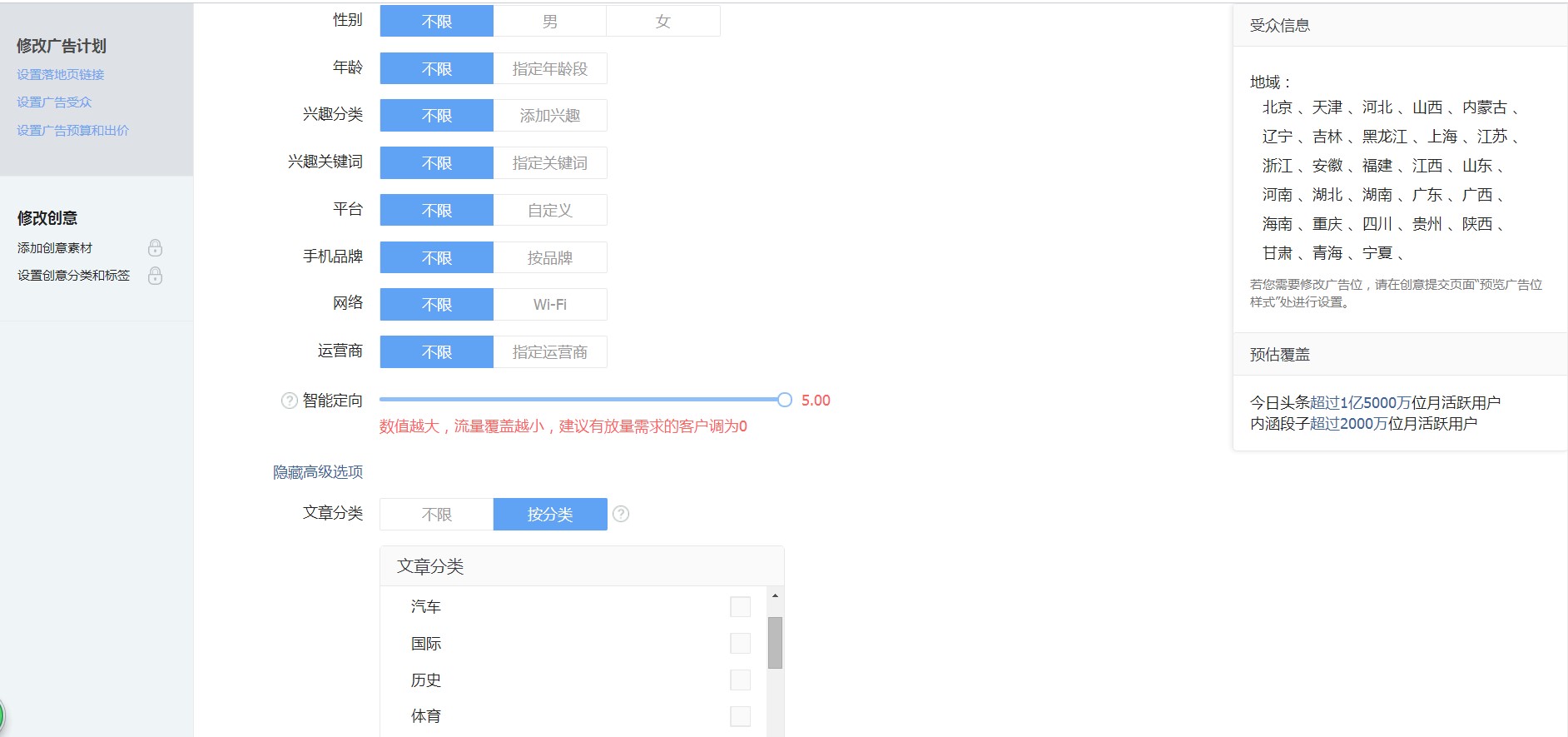Click lock icon beside 设置创意分类和标签
The image size is (1568, 737).
155,276
